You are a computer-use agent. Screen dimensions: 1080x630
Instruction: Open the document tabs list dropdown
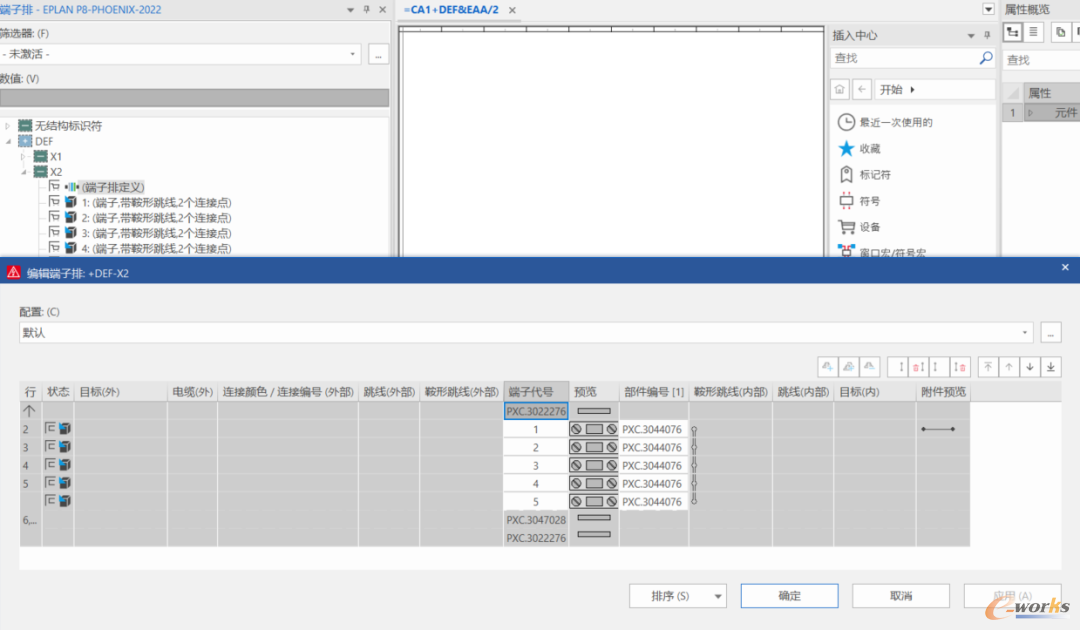988,10
